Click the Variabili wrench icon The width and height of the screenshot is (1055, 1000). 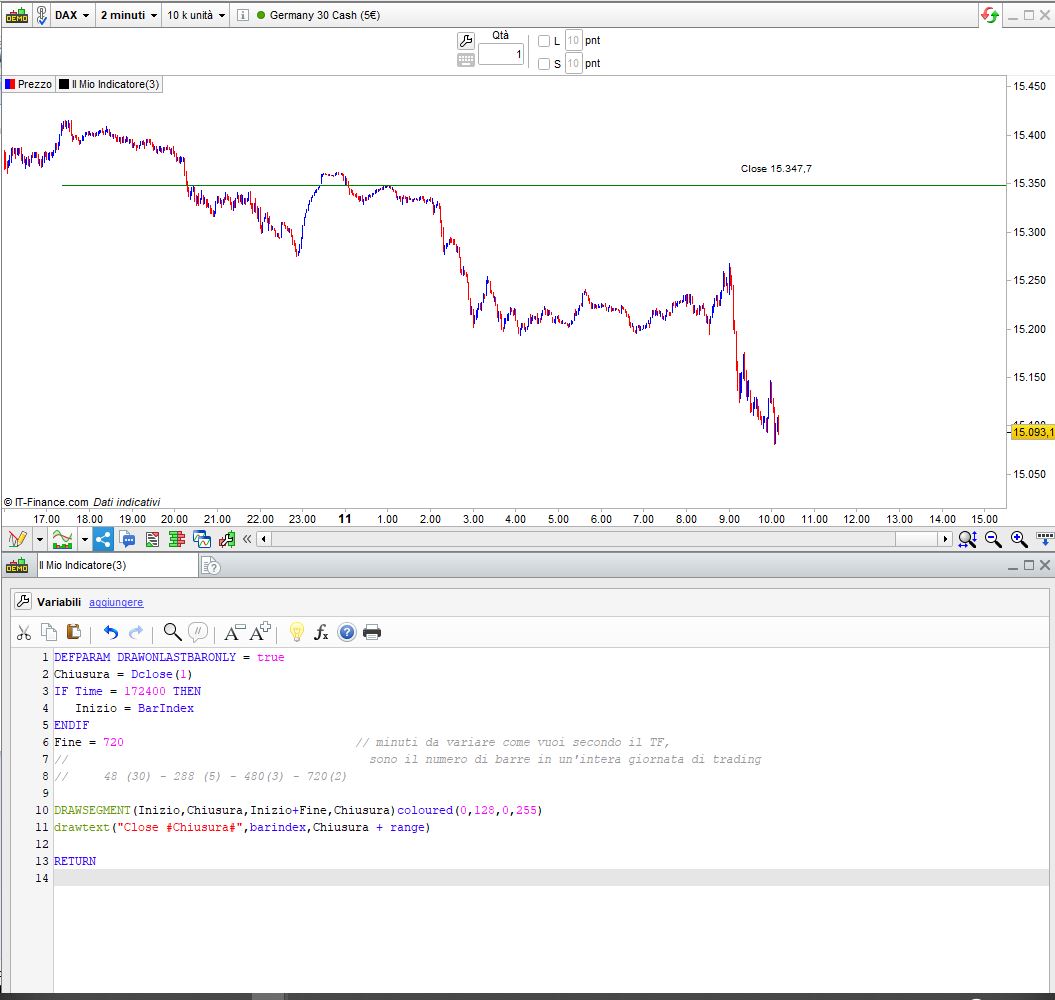pos(23,602)
